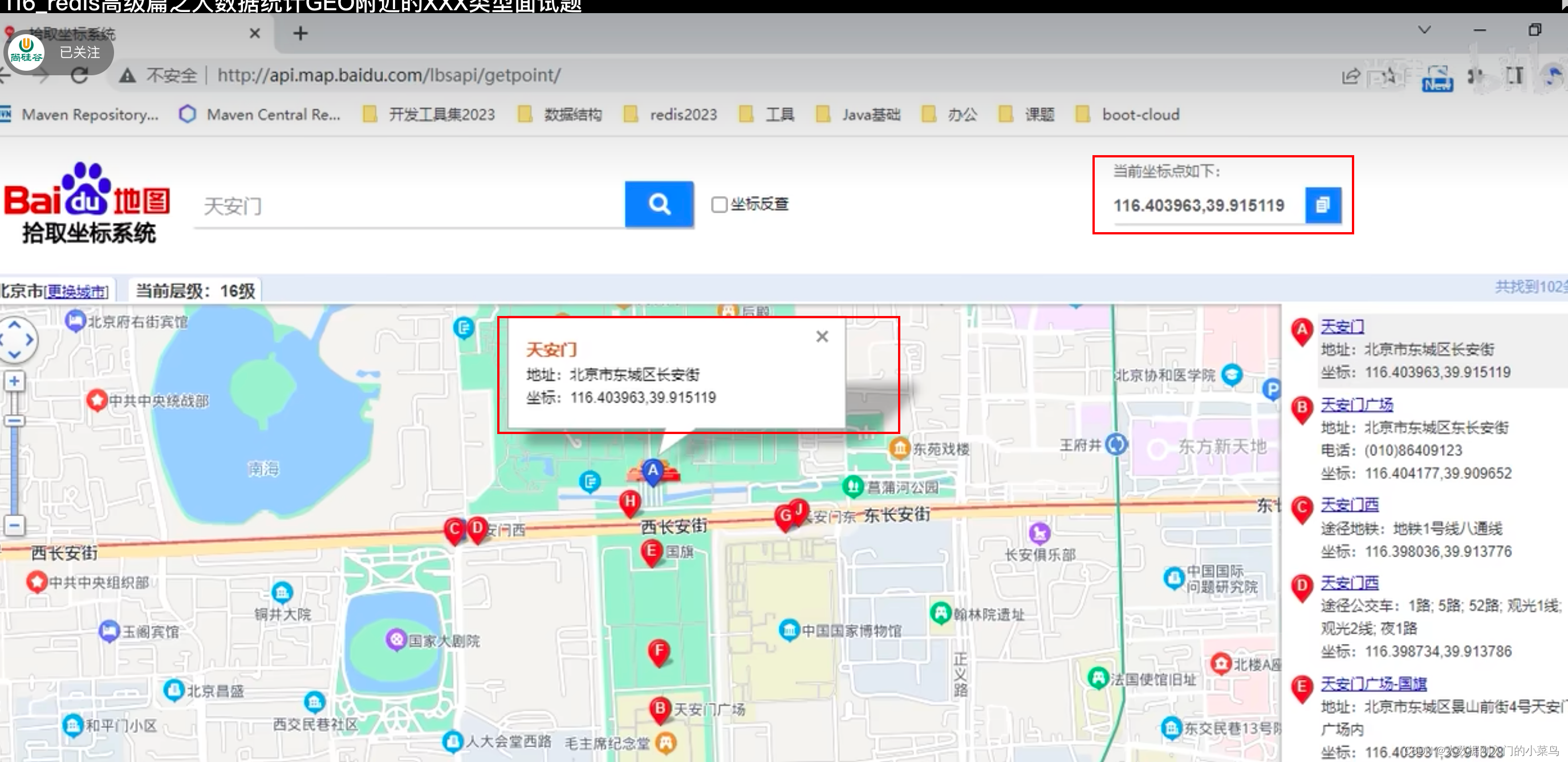Copy the current coordinate with the copy icon
Viewport: 1568px width, 762px height.
point(1322,205)
